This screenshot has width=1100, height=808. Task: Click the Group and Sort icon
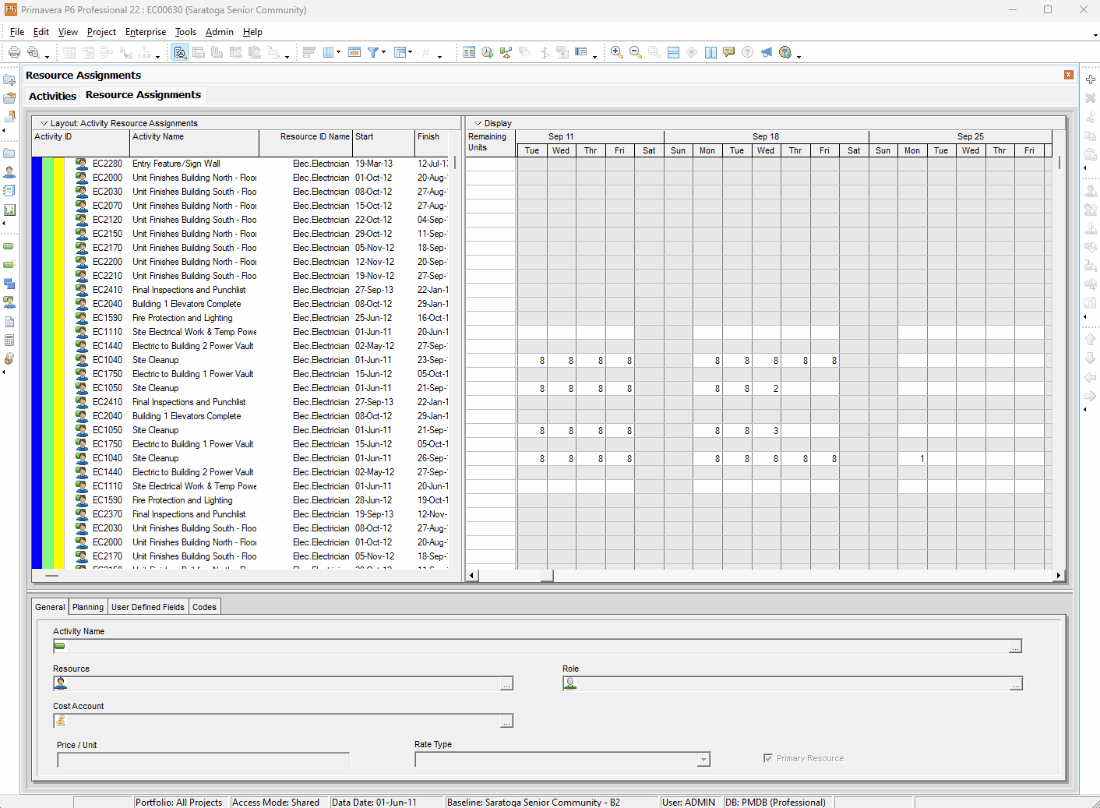click(400, 53)
